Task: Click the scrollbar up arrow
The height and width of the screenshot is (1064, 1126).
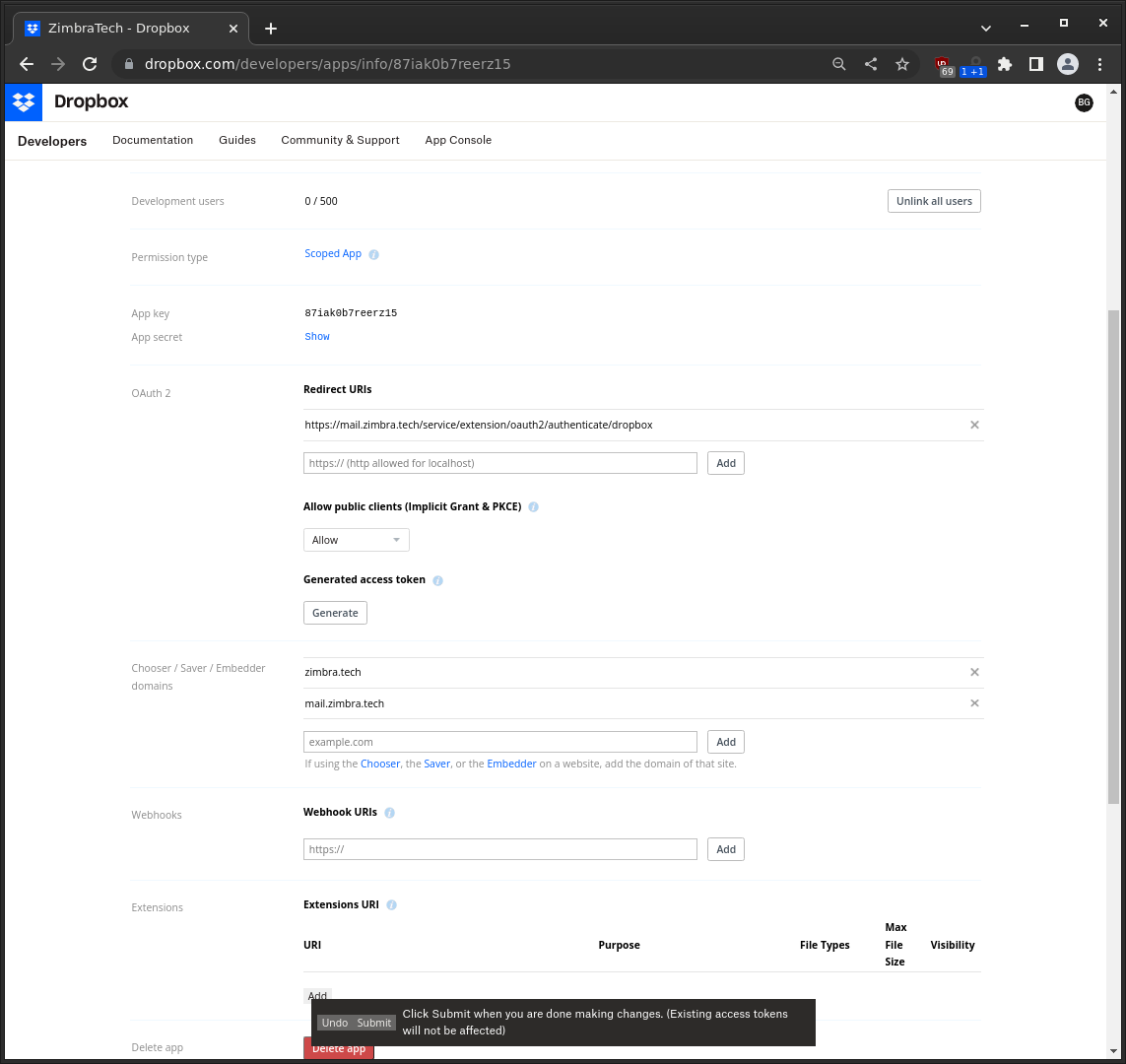Action: (x=1113, y=92)
